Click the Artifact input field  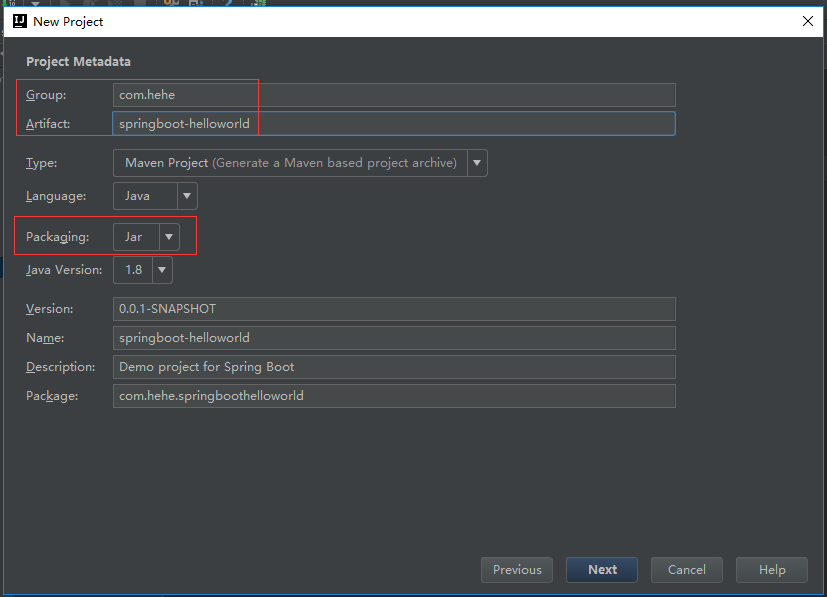tap(394, 123)
